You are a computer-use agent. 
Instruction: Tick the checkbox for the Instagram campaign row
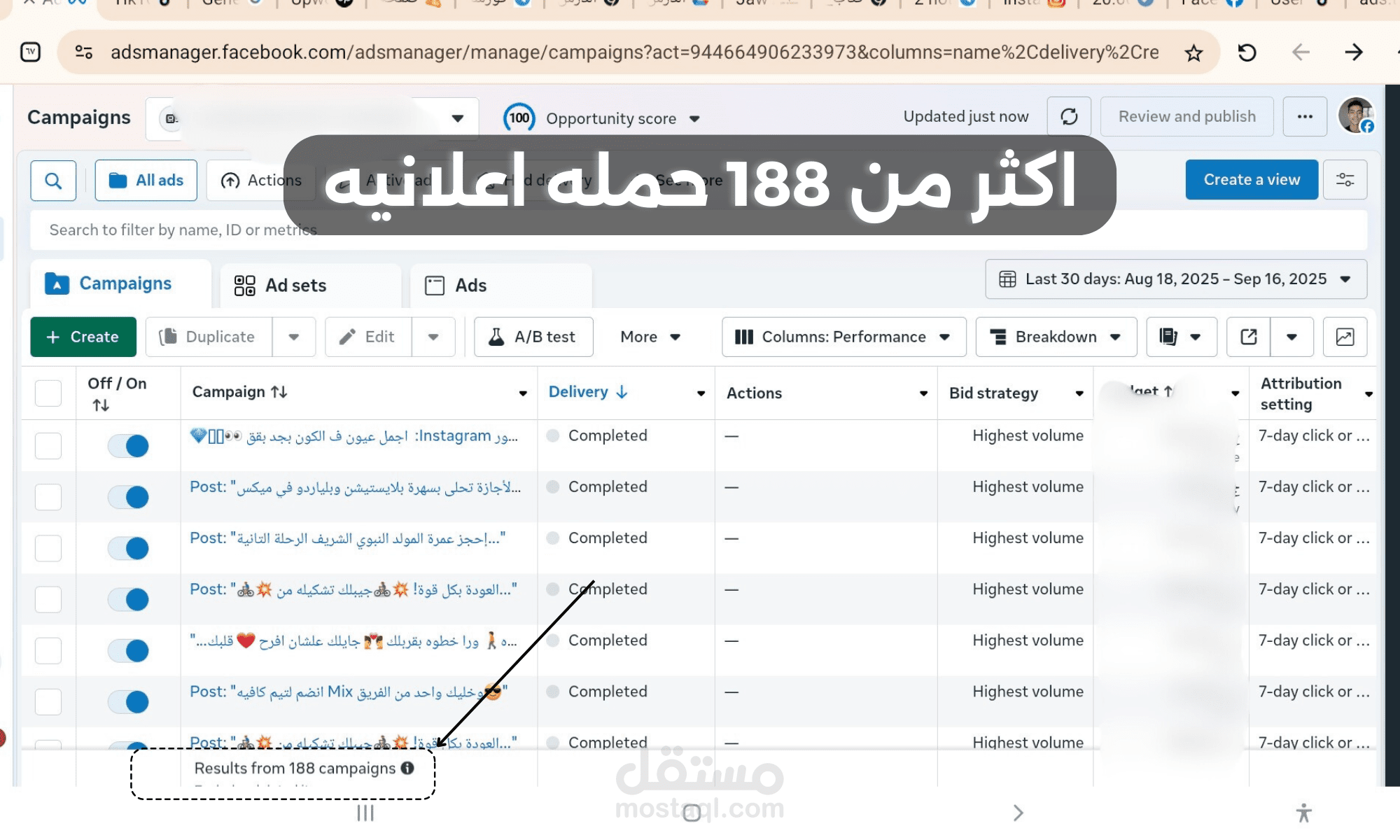[48, 446]
